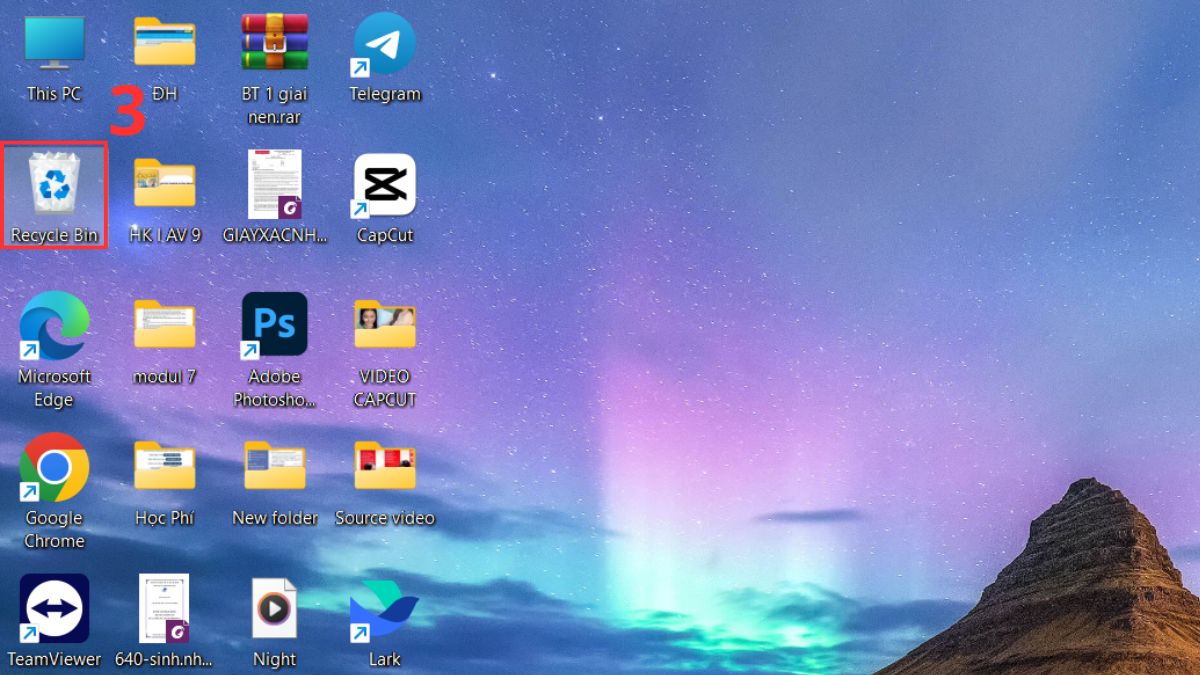This screenshot has height=675, width=1200.
Task: Open This PC
Action: click(55, 42)
